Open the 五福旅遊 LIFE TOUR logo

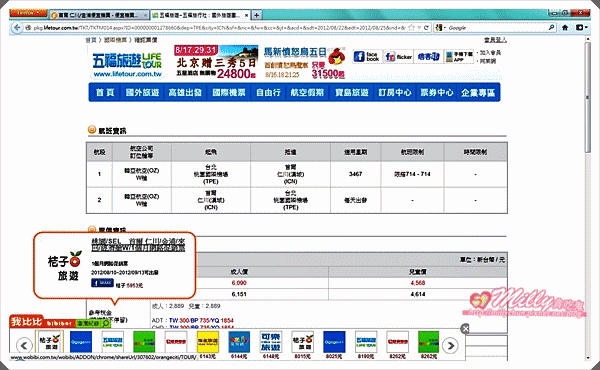point(127,64)
